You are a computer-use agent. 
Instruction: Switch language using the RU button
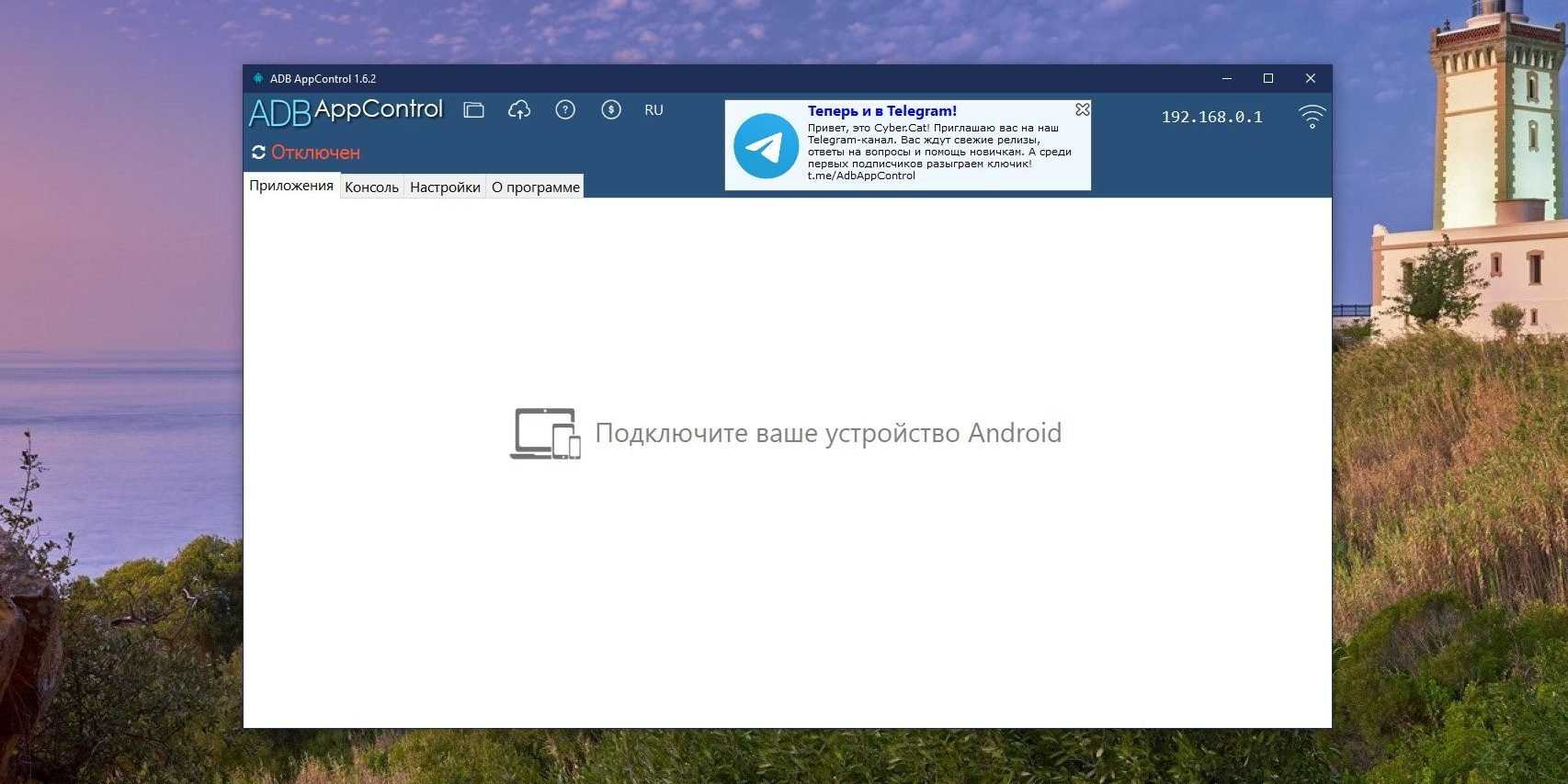(x=653, y=110)
